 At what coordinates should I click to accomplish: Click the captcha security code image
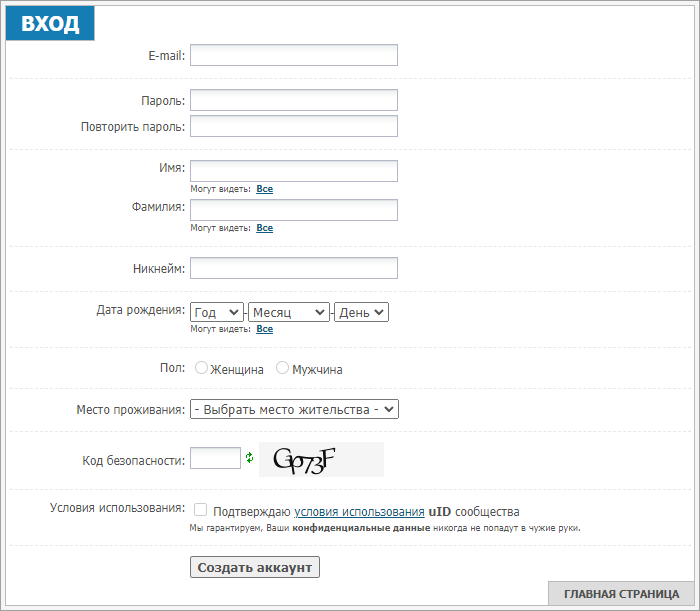pos(321,459)
